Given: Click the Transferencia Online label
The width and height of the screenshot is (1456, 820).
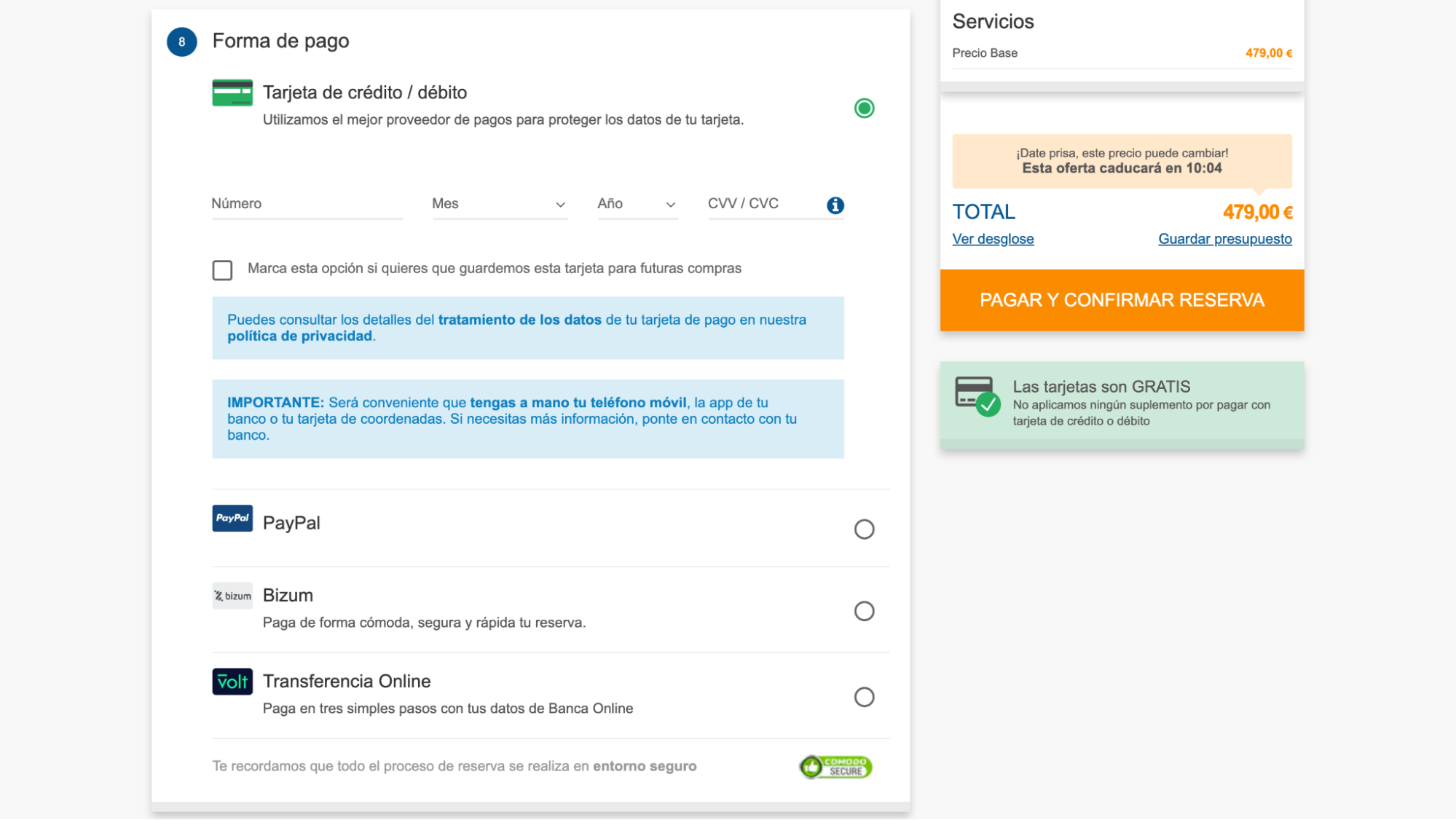Looking at the screenshot, I should (x=347, y=681).
